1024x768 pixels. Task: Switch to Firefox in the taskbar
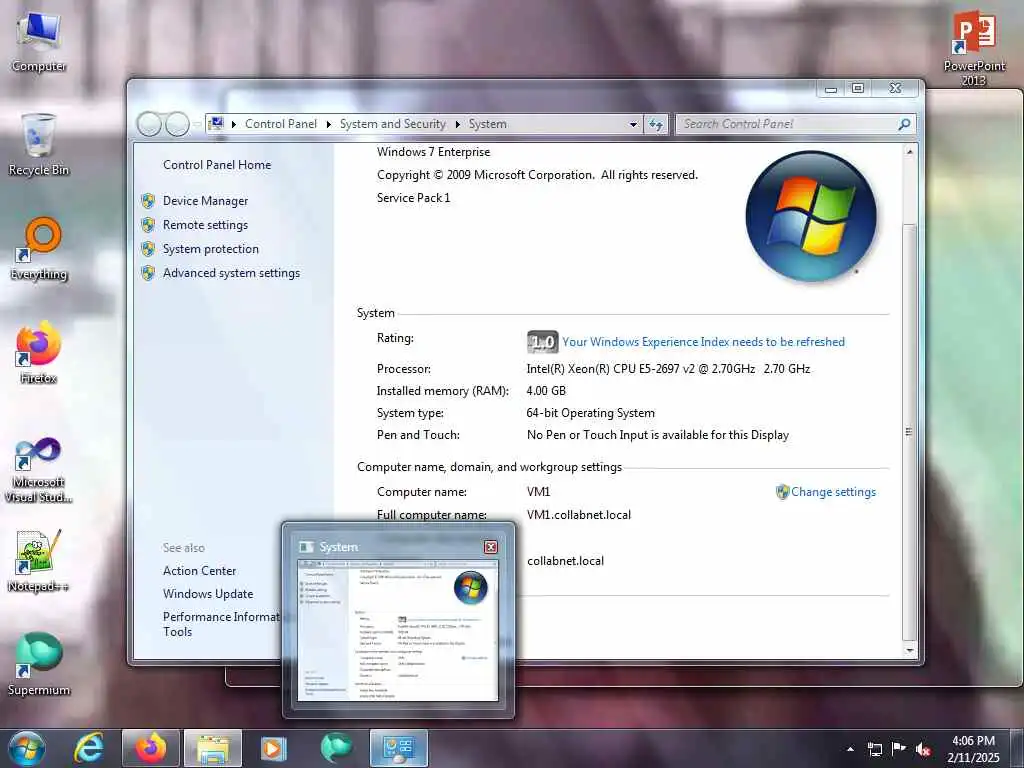(150, 748)
